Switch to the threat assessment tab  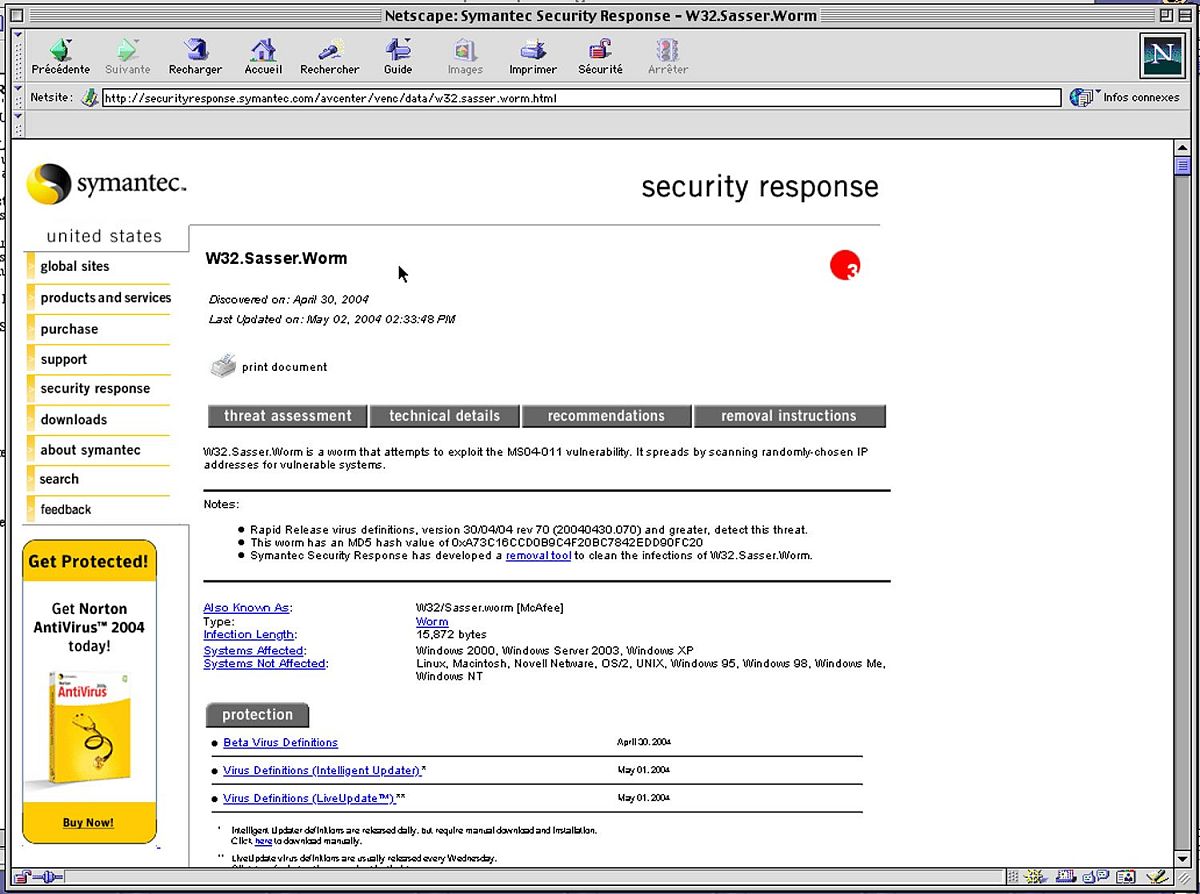pyautogui.click(x=288, y=416)
